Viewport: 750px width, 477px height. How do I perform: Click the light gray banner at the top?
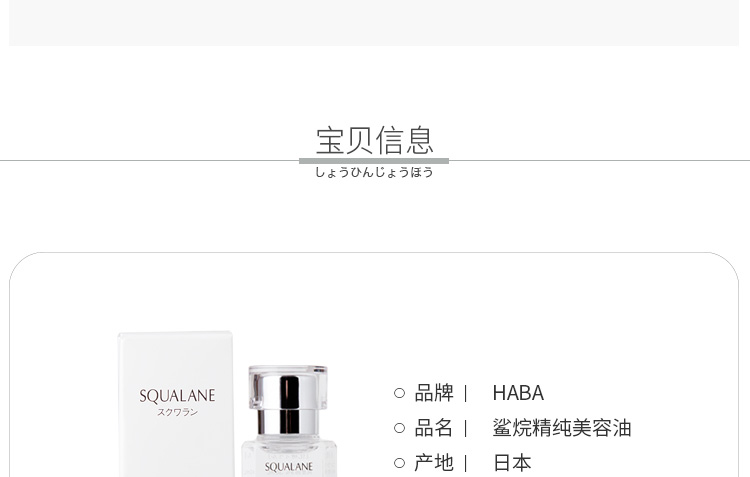[x=374, y=23]
